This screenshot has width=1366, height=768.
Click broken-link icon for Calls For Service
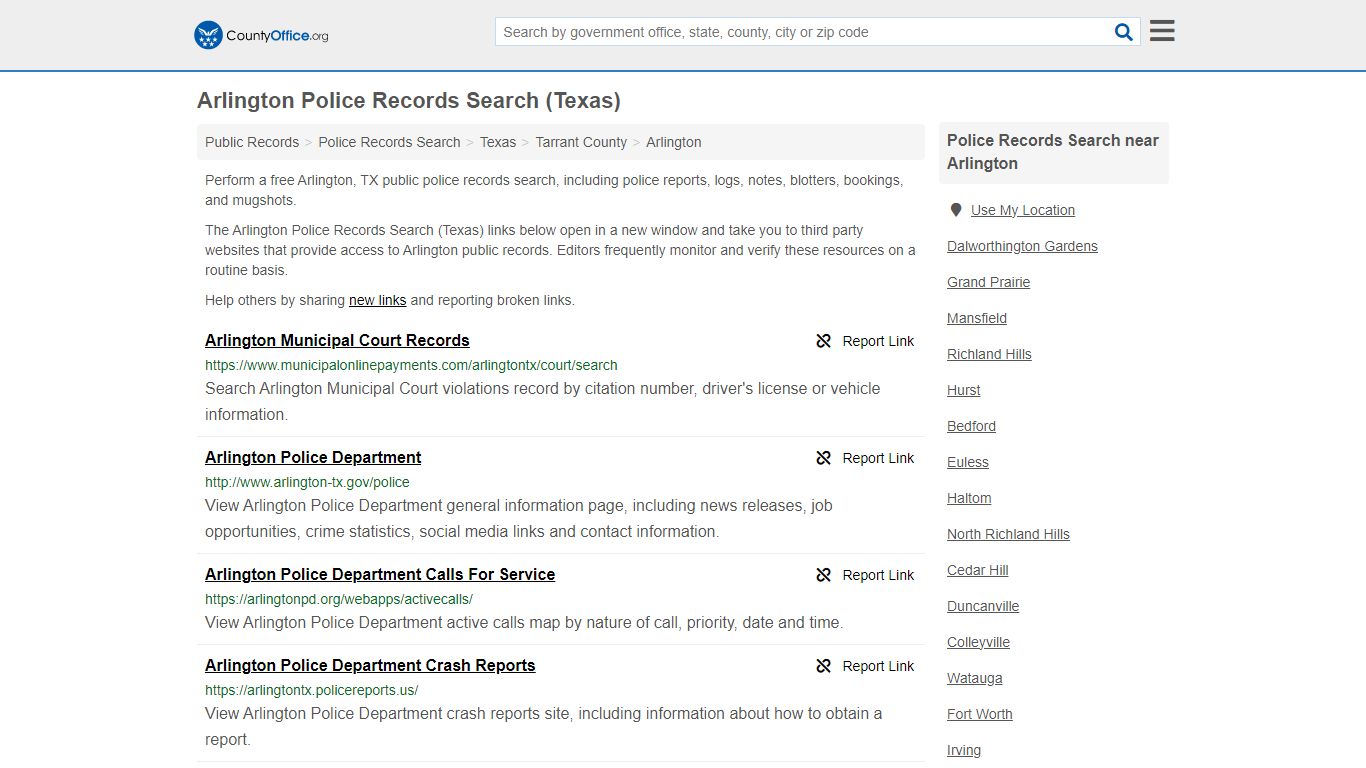(824, 575)
